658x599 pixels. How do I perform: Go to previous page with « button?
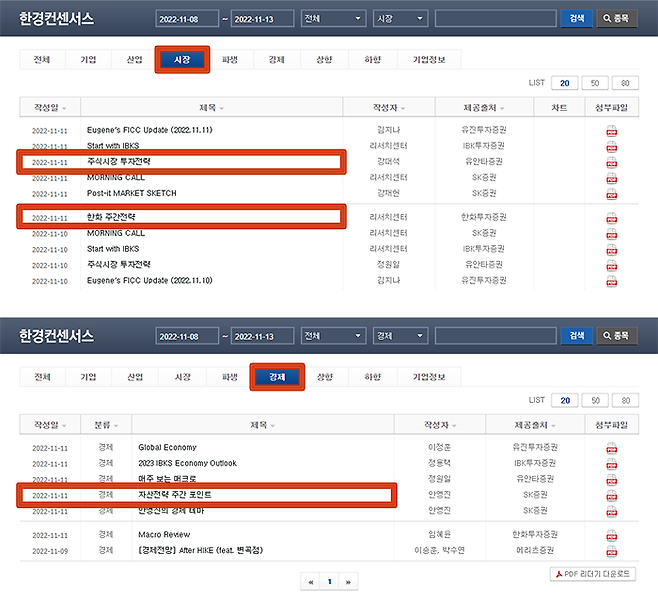coord(311,582)
